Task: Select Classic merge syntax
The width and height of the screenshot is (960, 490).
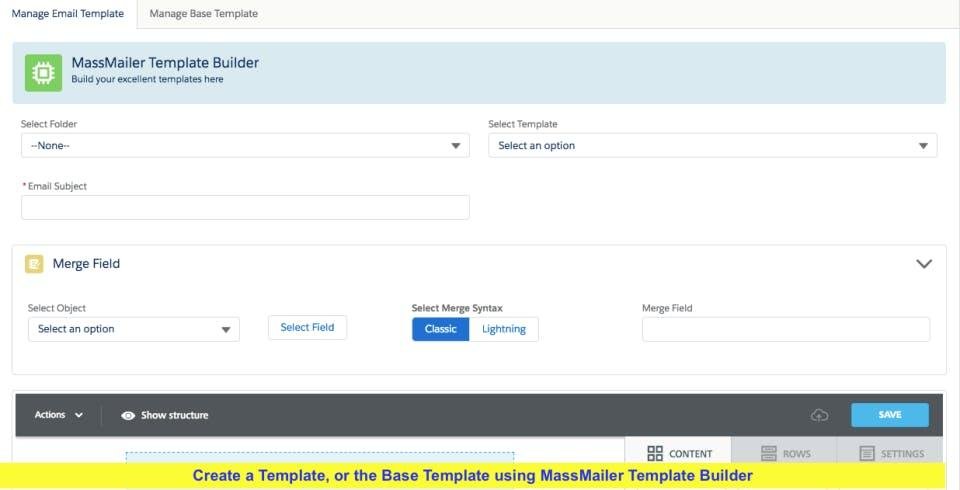Action: [440, 329]
